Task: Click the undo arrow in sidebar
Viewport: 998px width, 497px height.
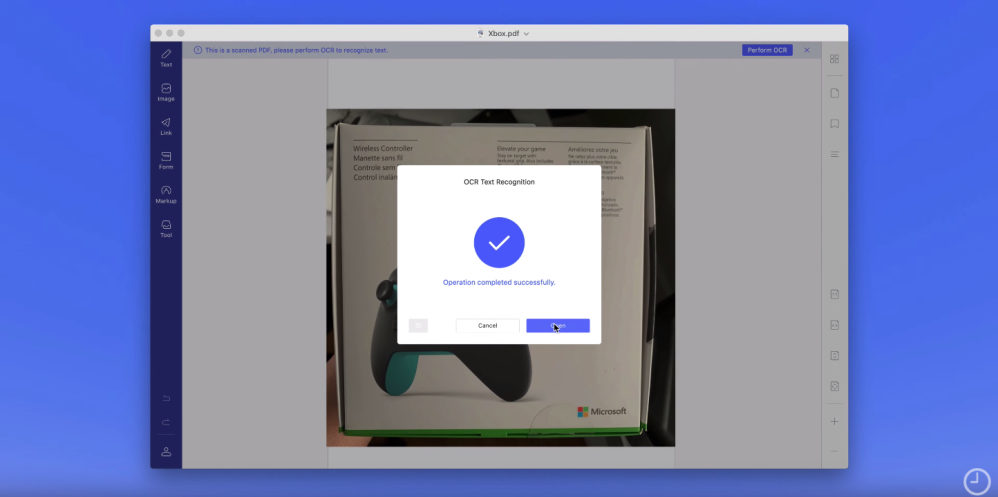Action: click(166, 398)
